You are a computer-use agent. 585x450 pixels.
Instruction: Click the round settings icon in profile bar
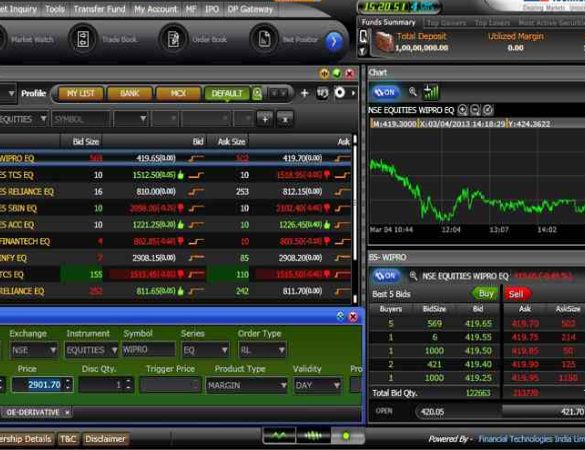coord(340,93)
